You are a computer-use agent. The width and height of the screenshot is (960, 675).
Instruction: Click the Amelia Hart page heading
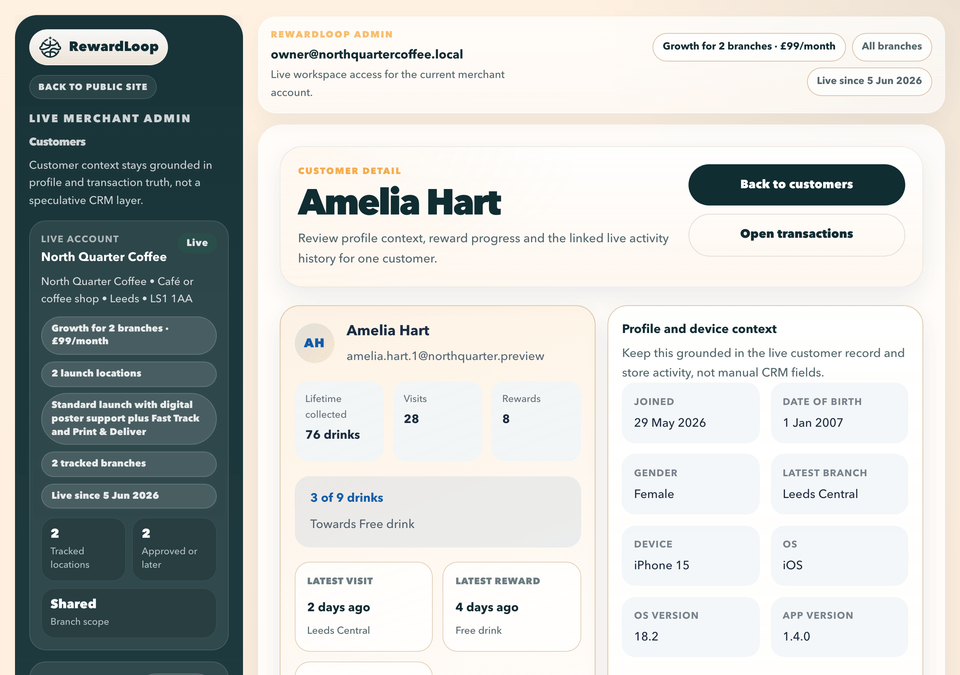click(x=400, y=202)
